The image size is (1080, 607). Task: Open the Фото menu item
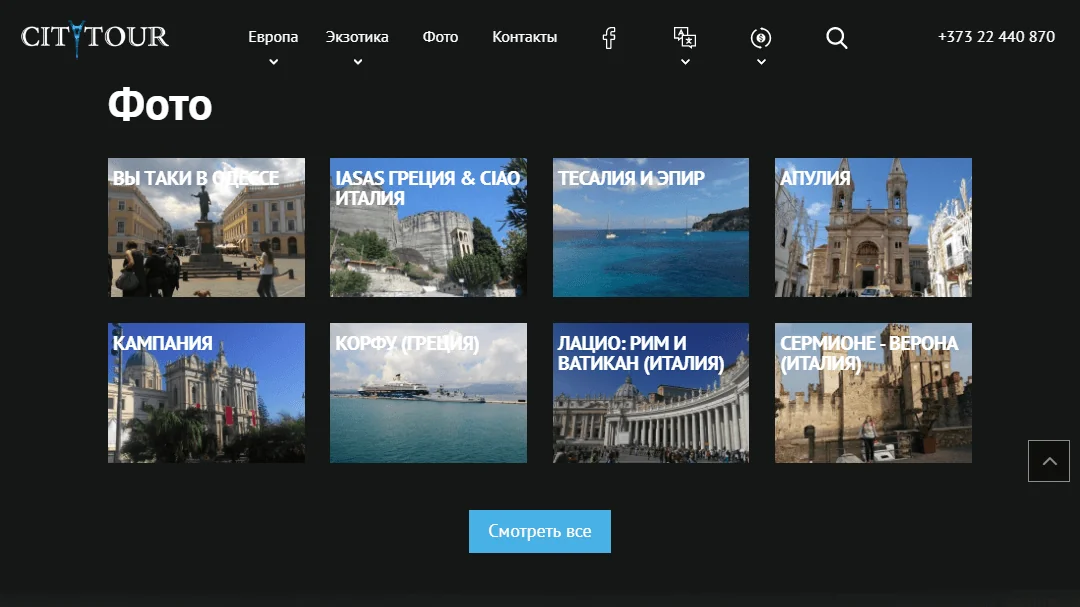click(440, 37)
